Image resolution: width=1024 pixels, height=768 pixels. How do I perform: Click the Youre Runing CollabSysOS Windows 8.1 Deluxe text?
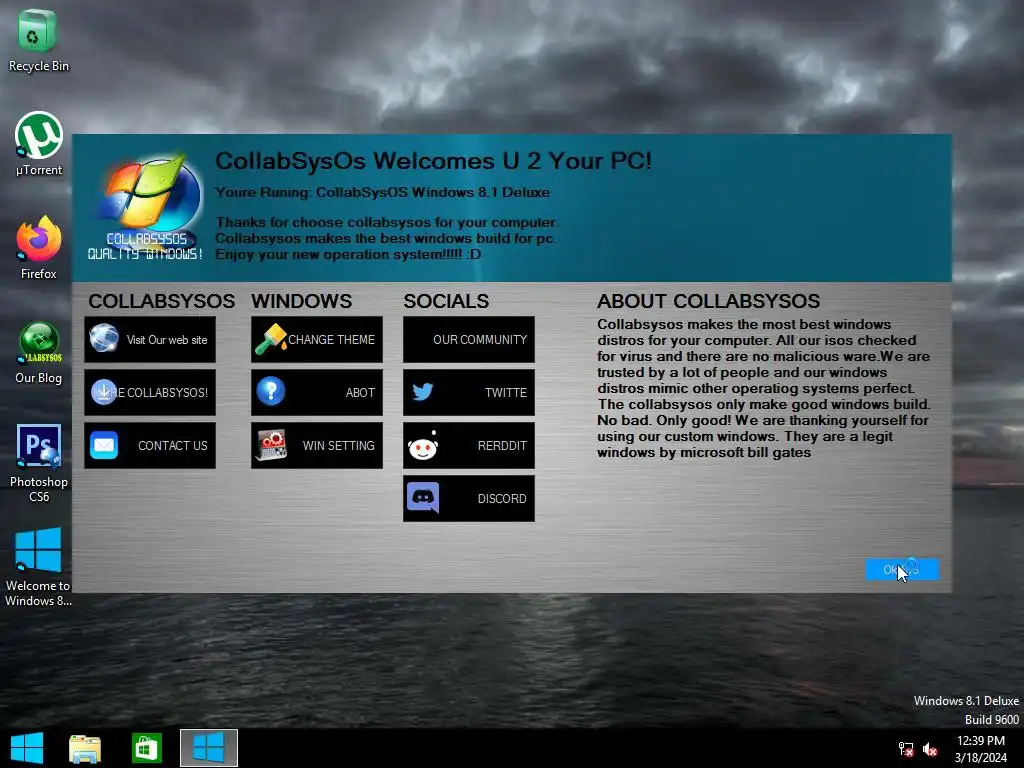tap(383, 193)
